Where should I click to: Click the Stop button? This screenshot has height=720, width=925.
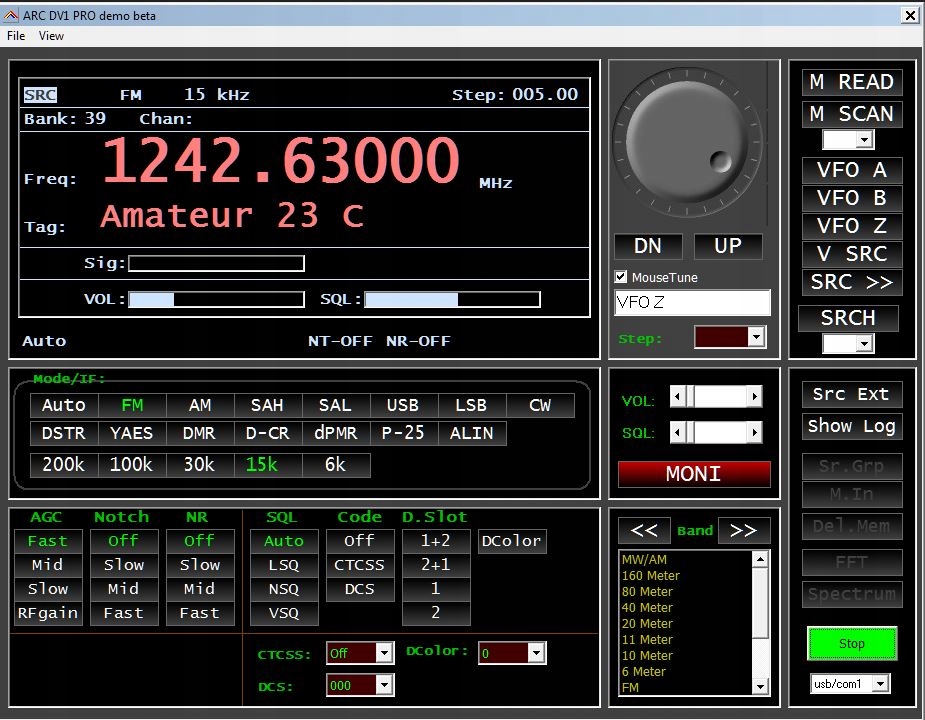pyautogui.click(x=851, y=644)
